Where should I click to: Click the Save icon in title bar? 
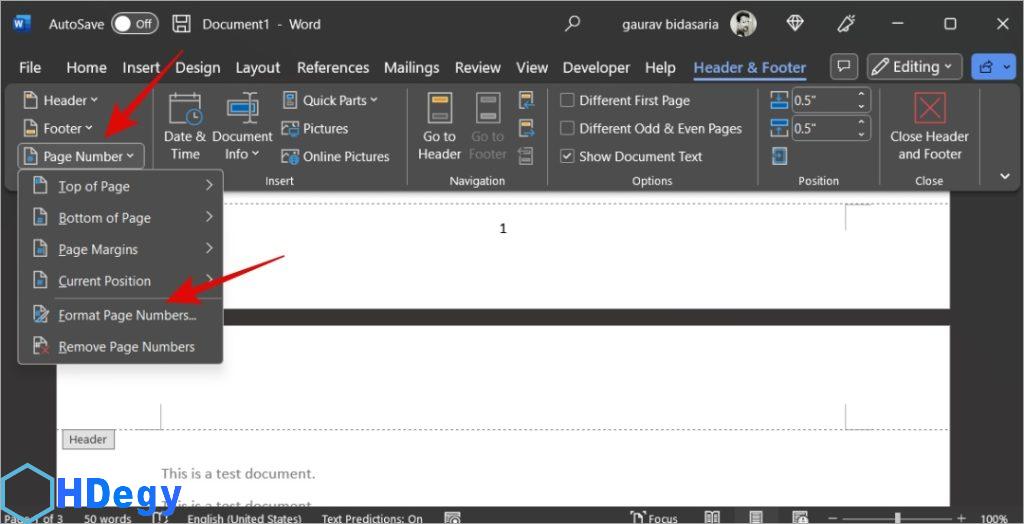(x=181, y=24)
